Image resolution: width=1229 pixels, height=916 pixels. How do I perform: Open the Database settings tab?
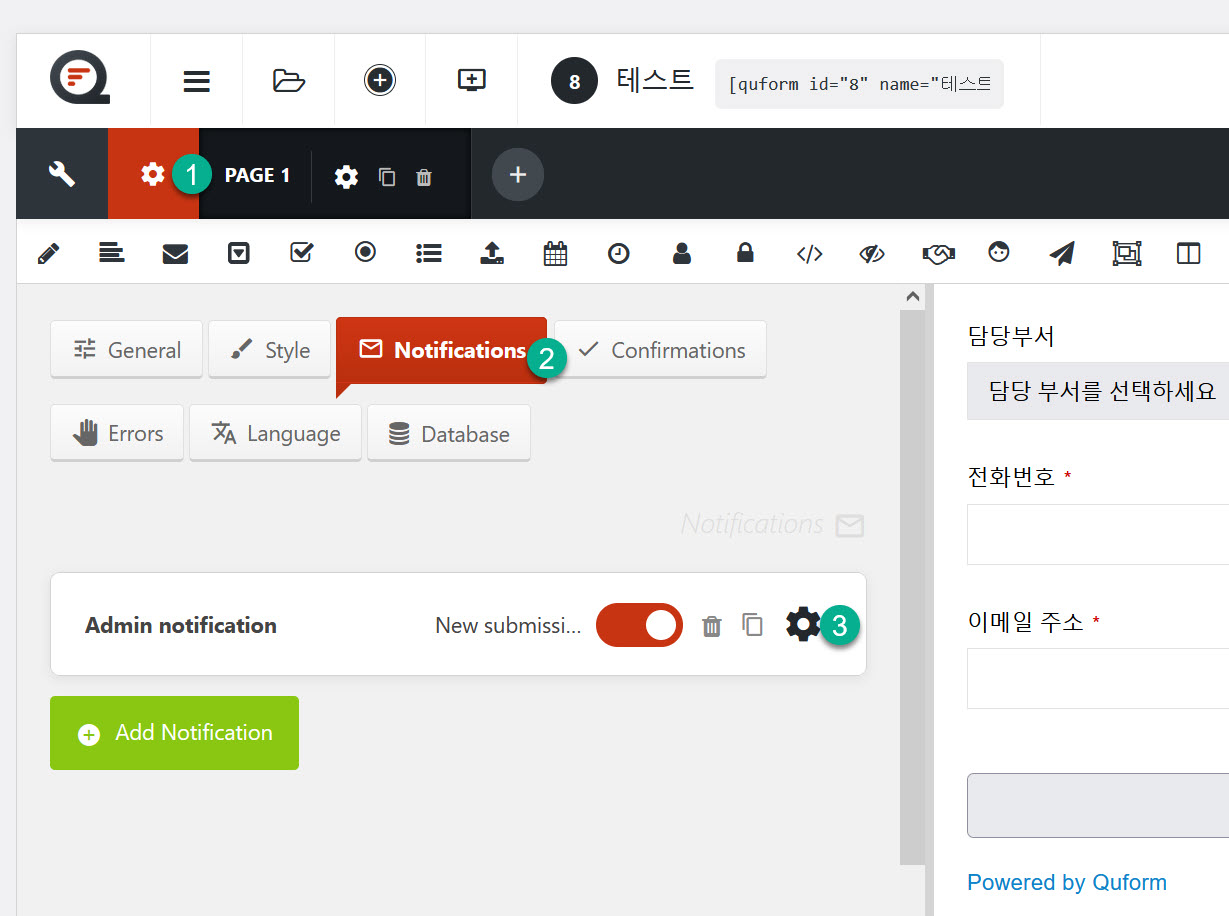pos(448,432)
